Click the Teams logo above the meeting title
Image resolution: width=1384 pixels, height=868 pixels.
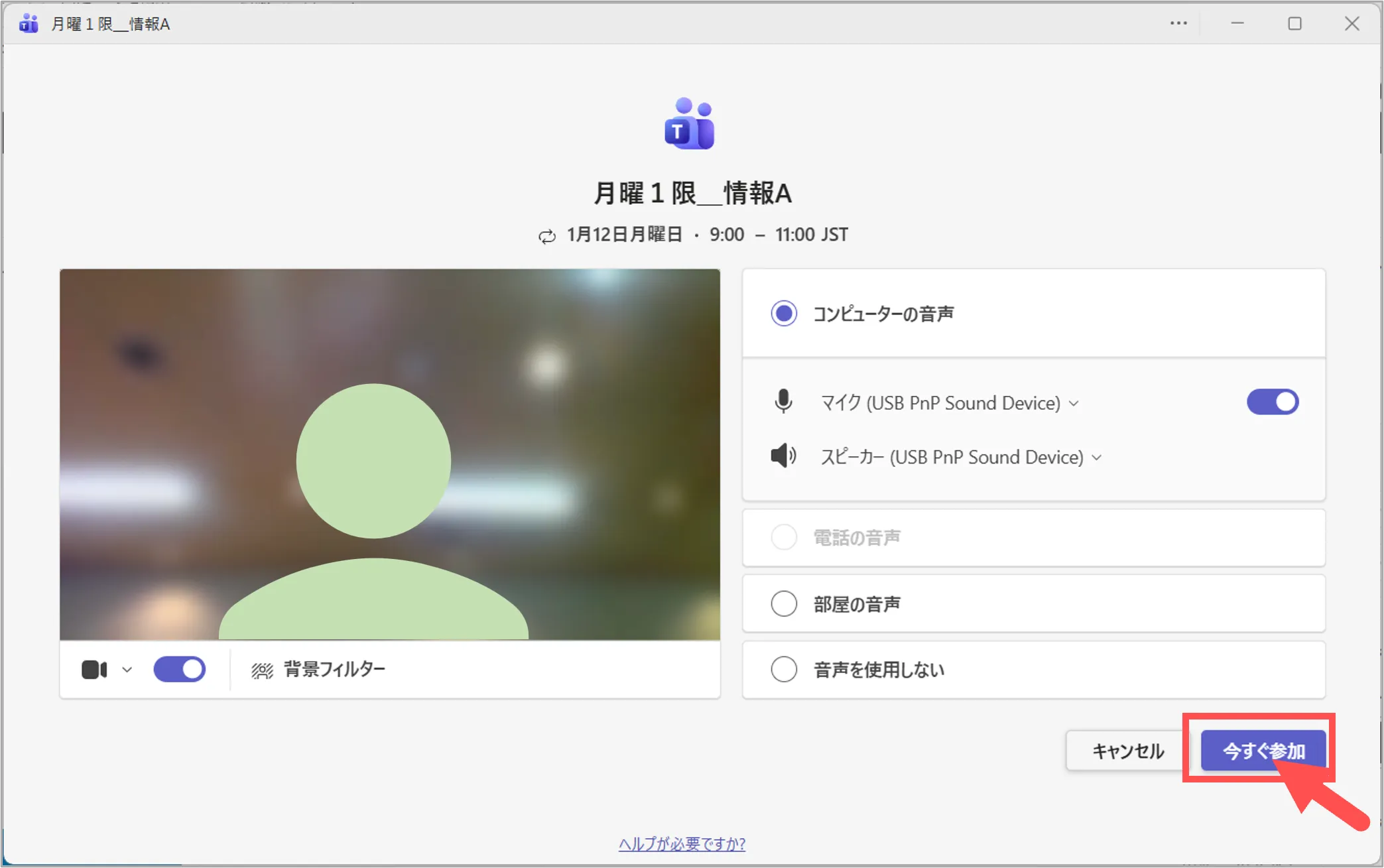pos(690,124)
